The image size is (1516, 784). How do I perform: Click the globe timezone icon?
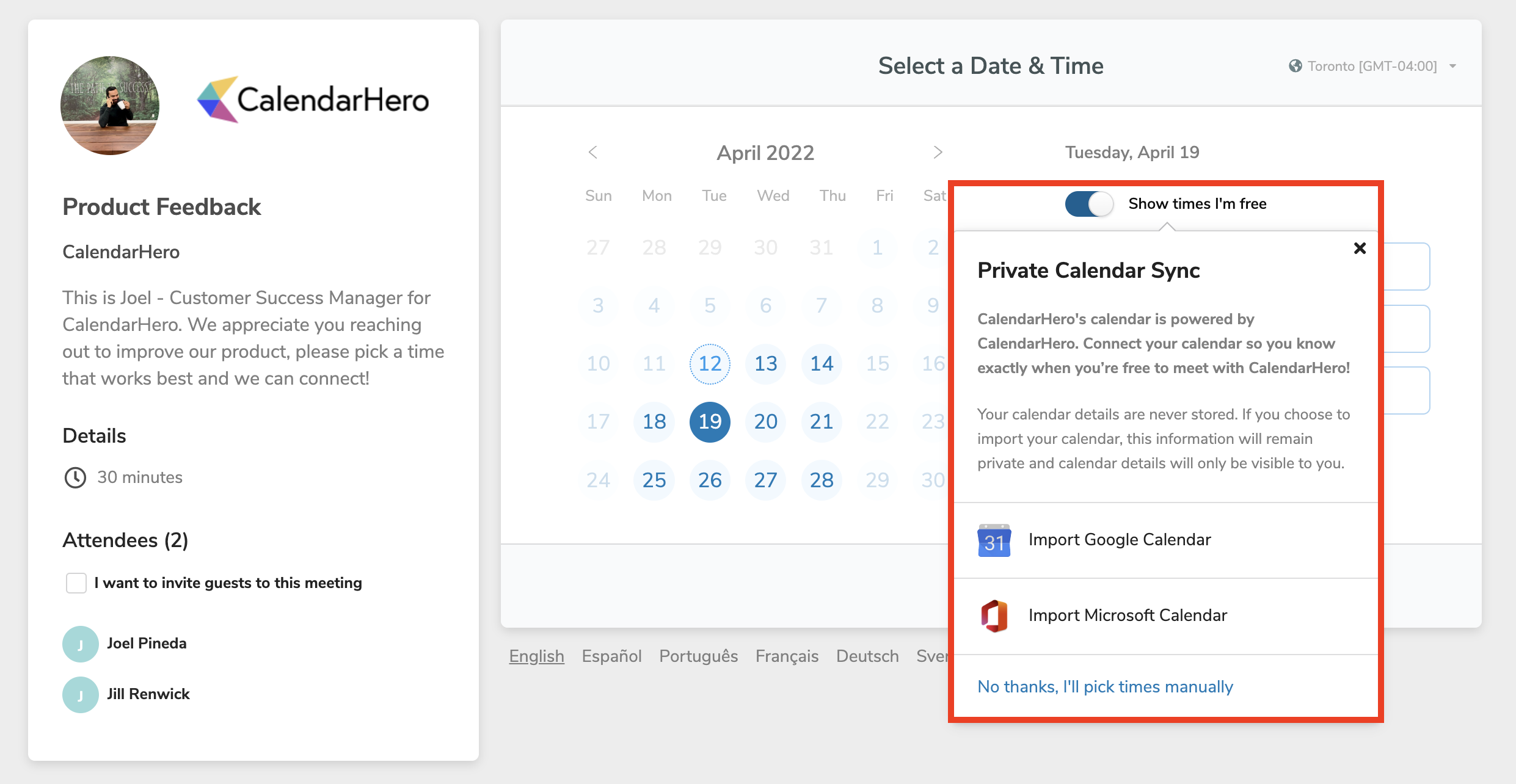click(x=1295, y=66)
